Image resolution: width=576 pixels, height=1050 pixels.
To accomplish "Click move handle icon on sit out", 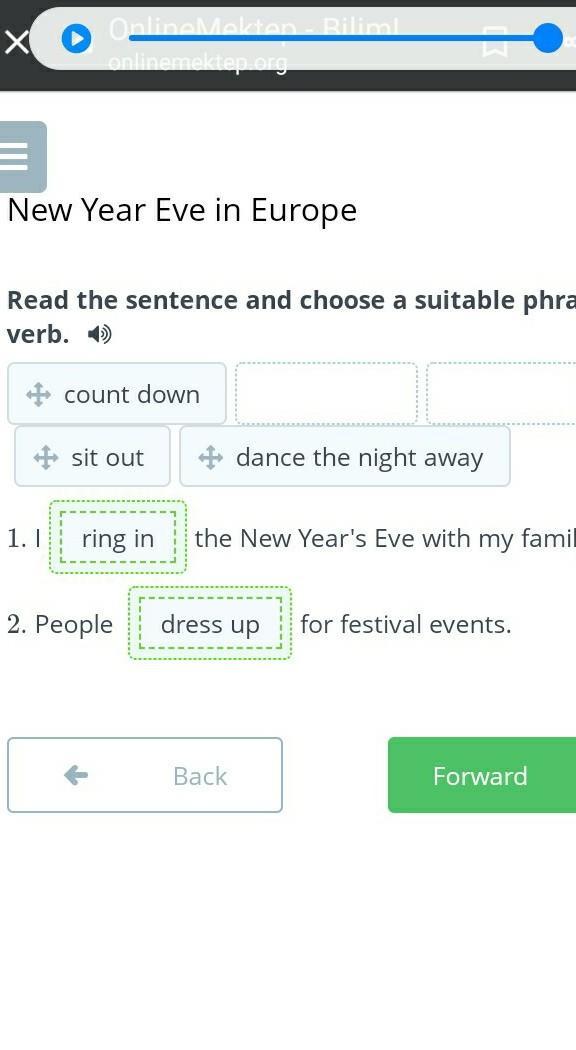I will tap(46, 458).
